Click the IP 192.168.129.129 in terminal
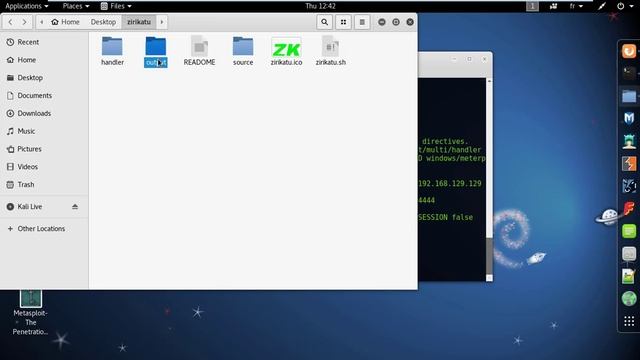 450,184
